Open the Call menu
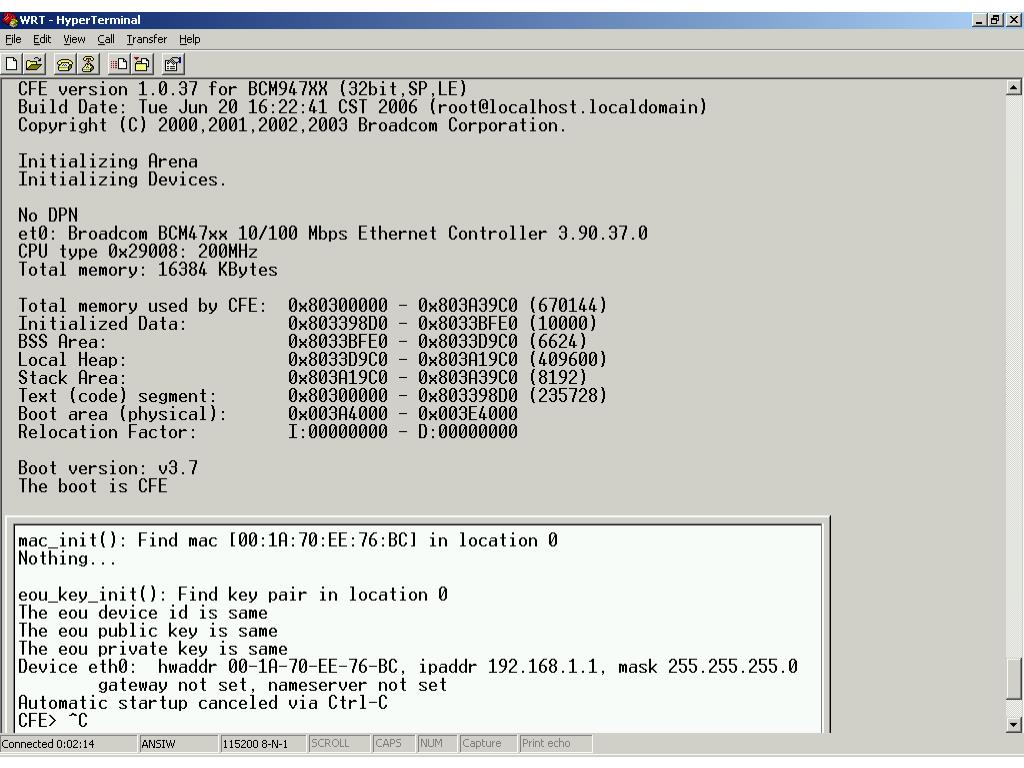This screenshot has height=768, width=1024. [x=106, y=39]
